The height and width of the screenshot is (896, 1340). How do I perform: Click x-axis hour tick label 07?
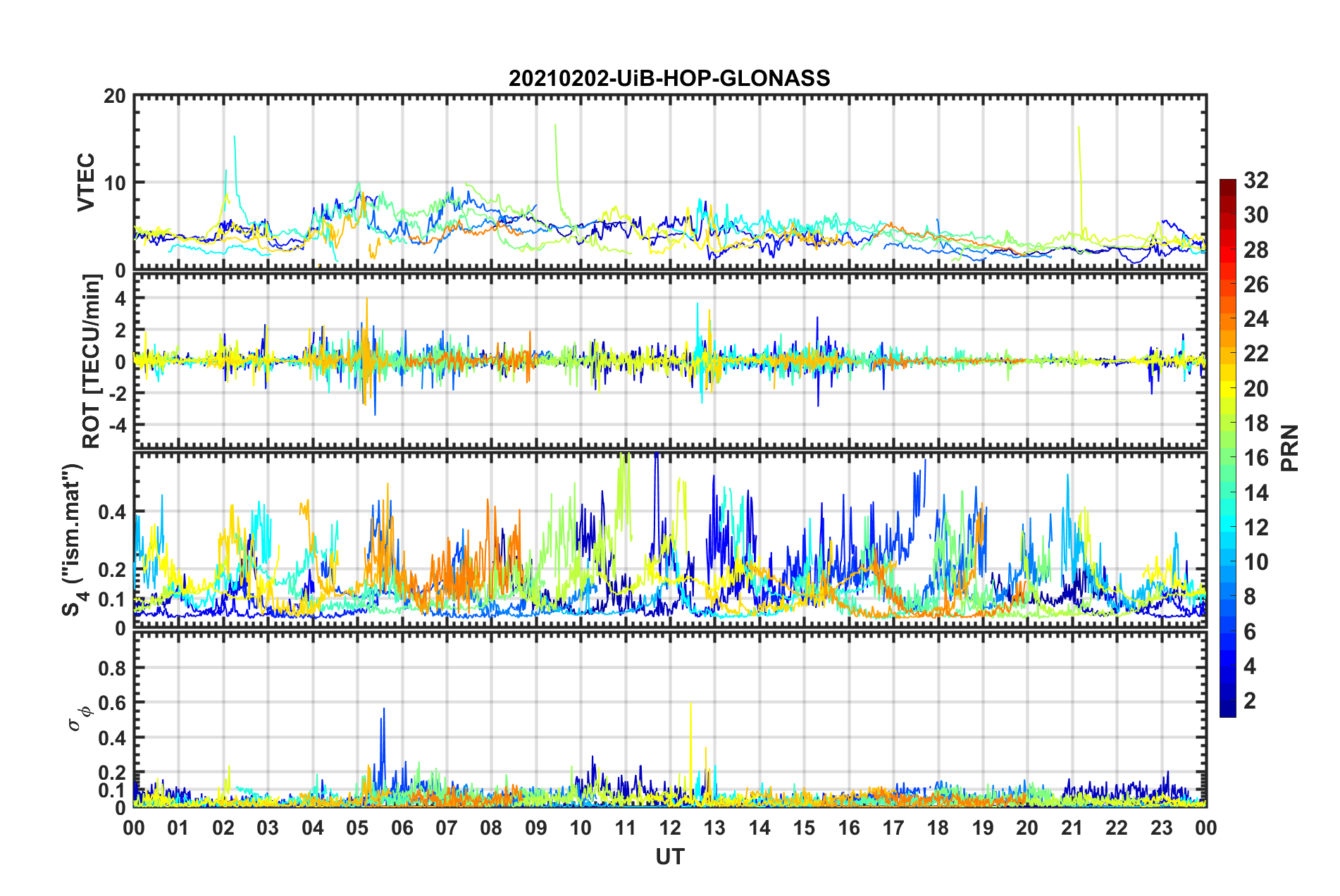tap(447, 828)
